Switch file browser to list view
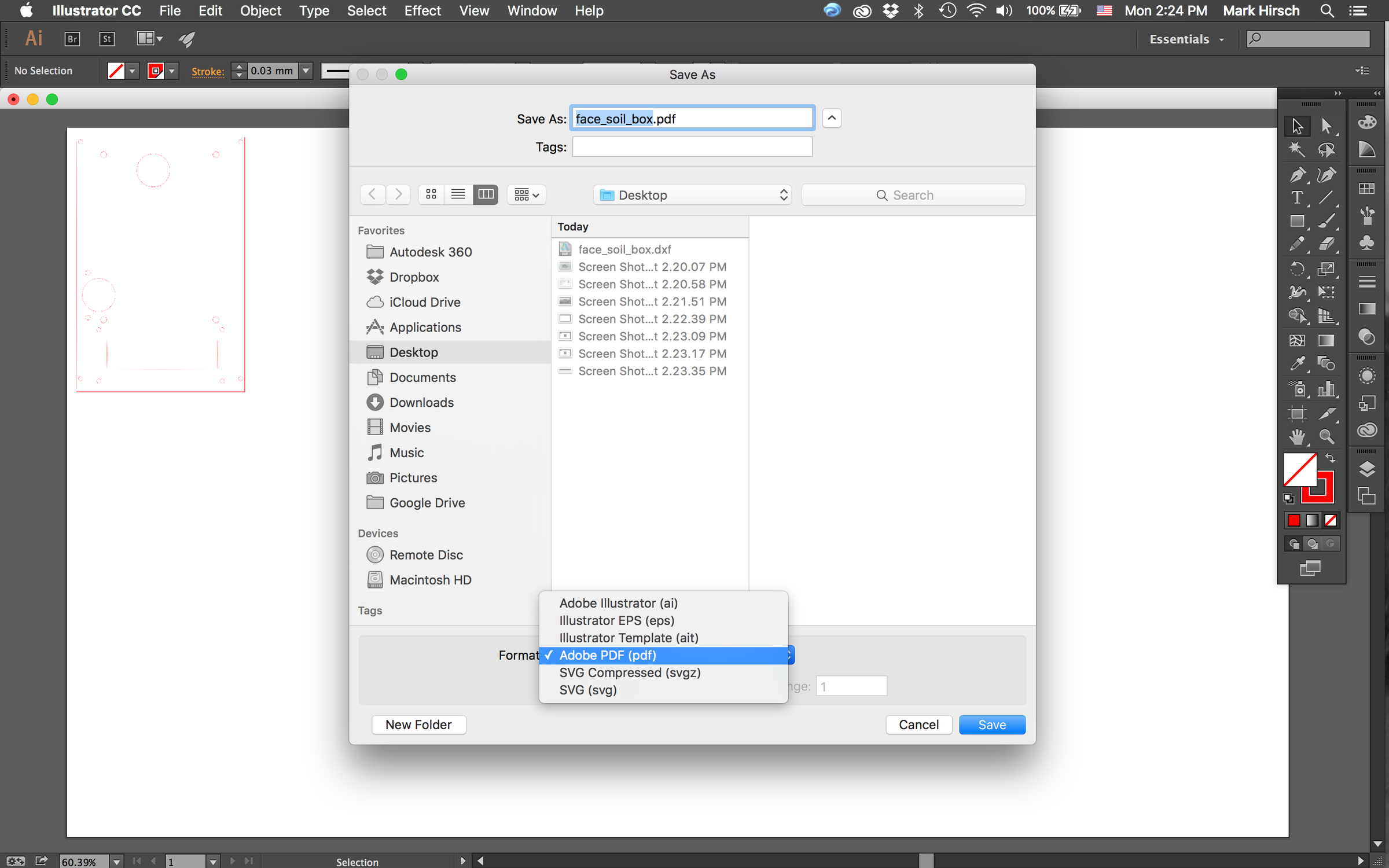This screenshot has width=1389, height=868. 458,194
